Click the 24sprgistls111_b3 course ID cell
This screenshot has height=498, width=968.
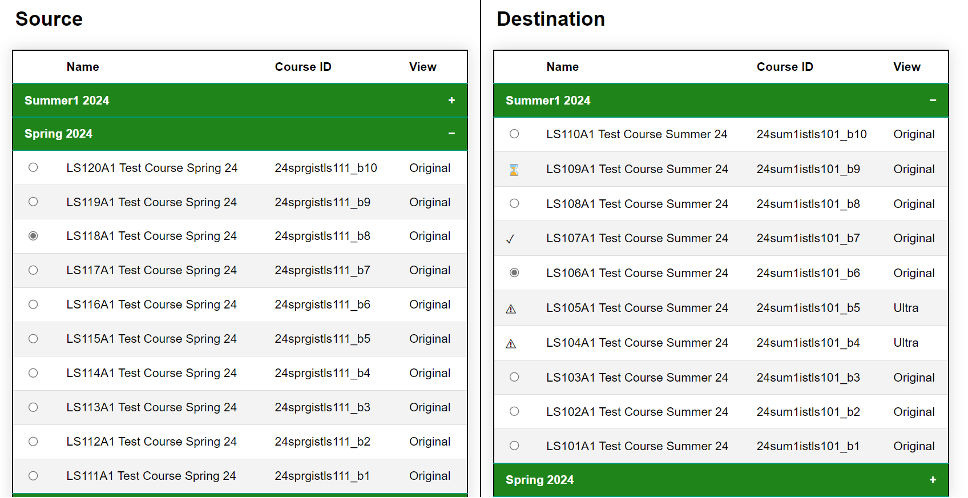coord(322,407)
